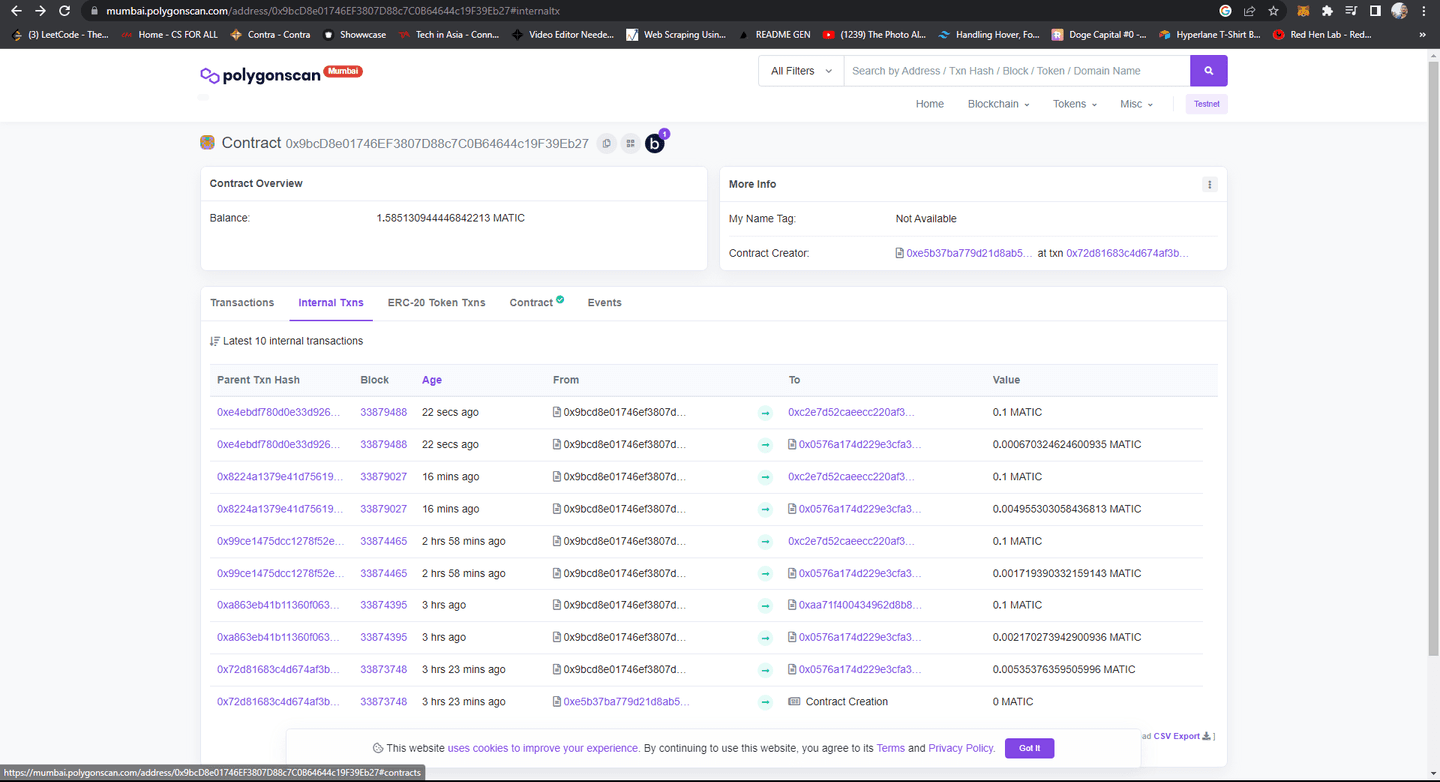Click sort icon beside Latest 10 internal transactions

(x=214, y=341)
